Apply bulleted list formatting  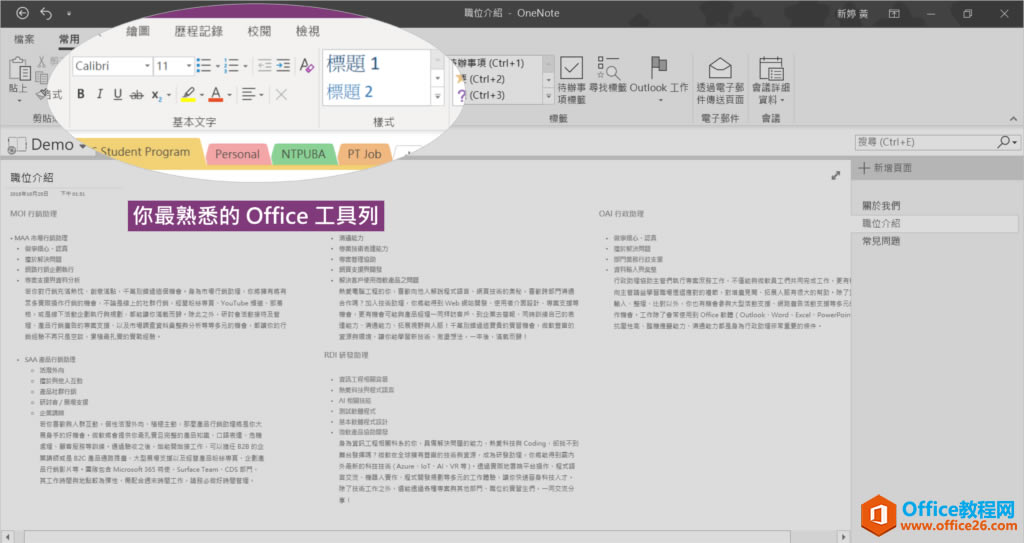(204, 65)
